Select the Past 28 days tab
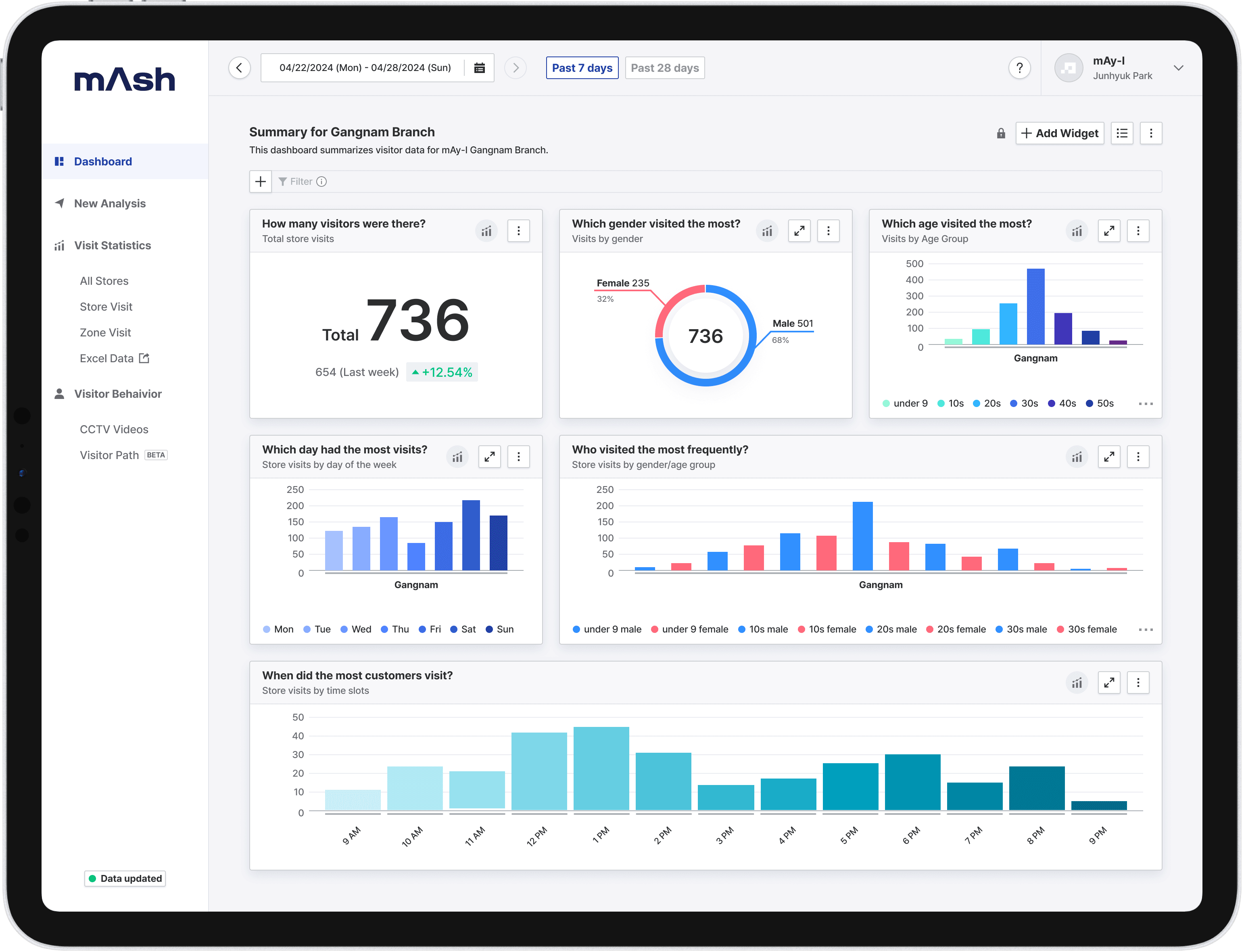The image size is (1244, 952). [664, 68]
